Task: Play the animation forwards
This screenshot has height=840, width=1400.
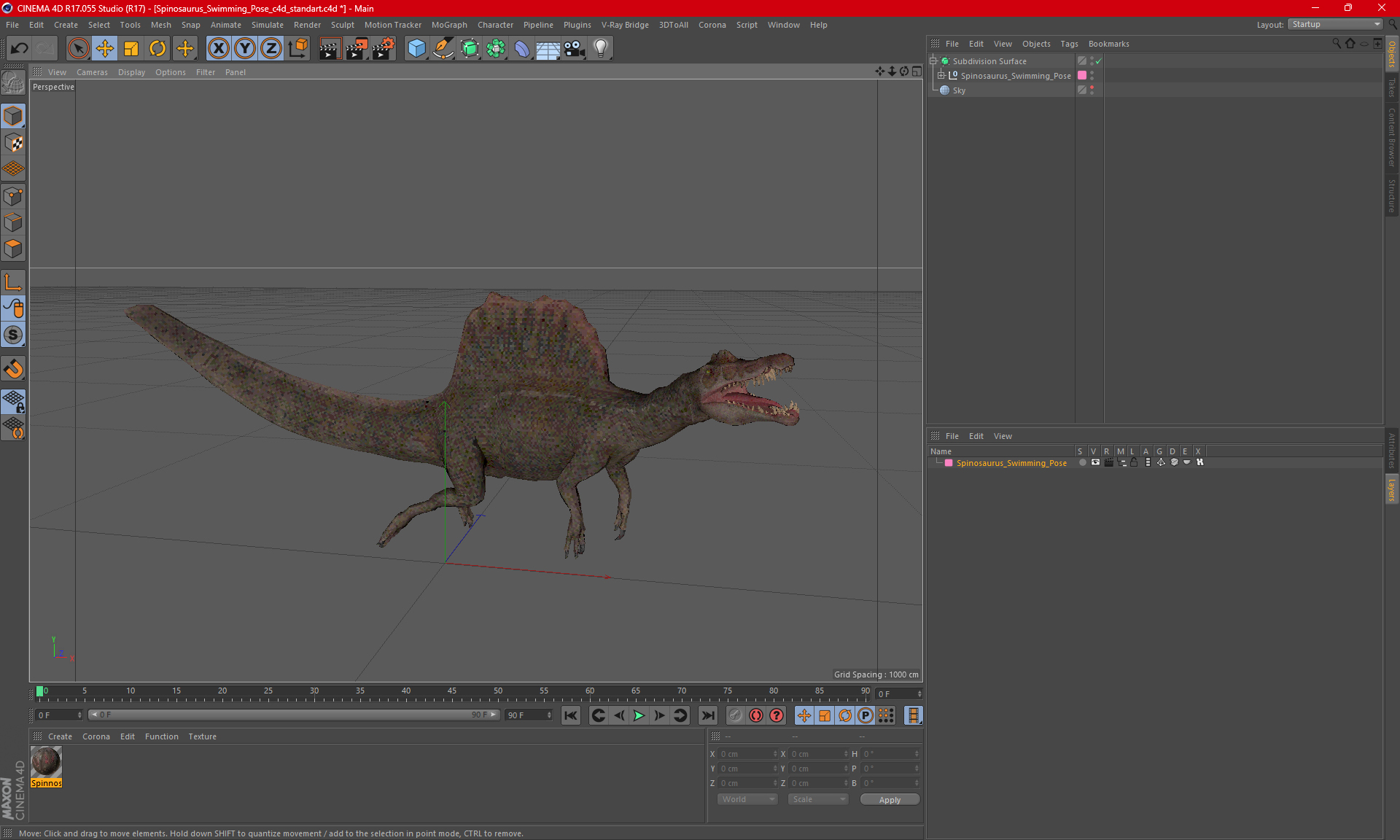Action: 639,715
